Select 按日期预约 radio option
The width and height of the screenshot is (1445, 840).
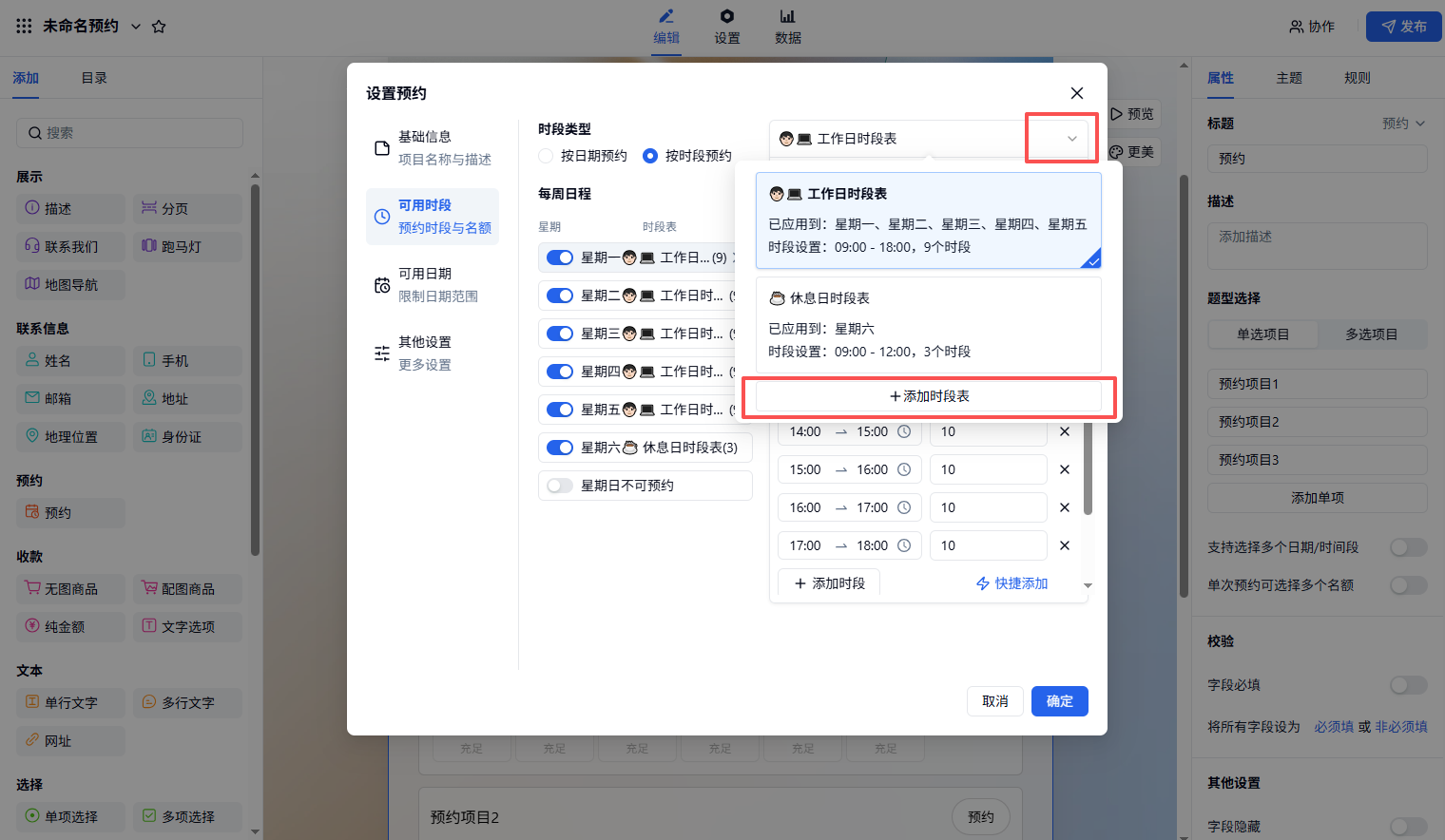click(546, 156)
